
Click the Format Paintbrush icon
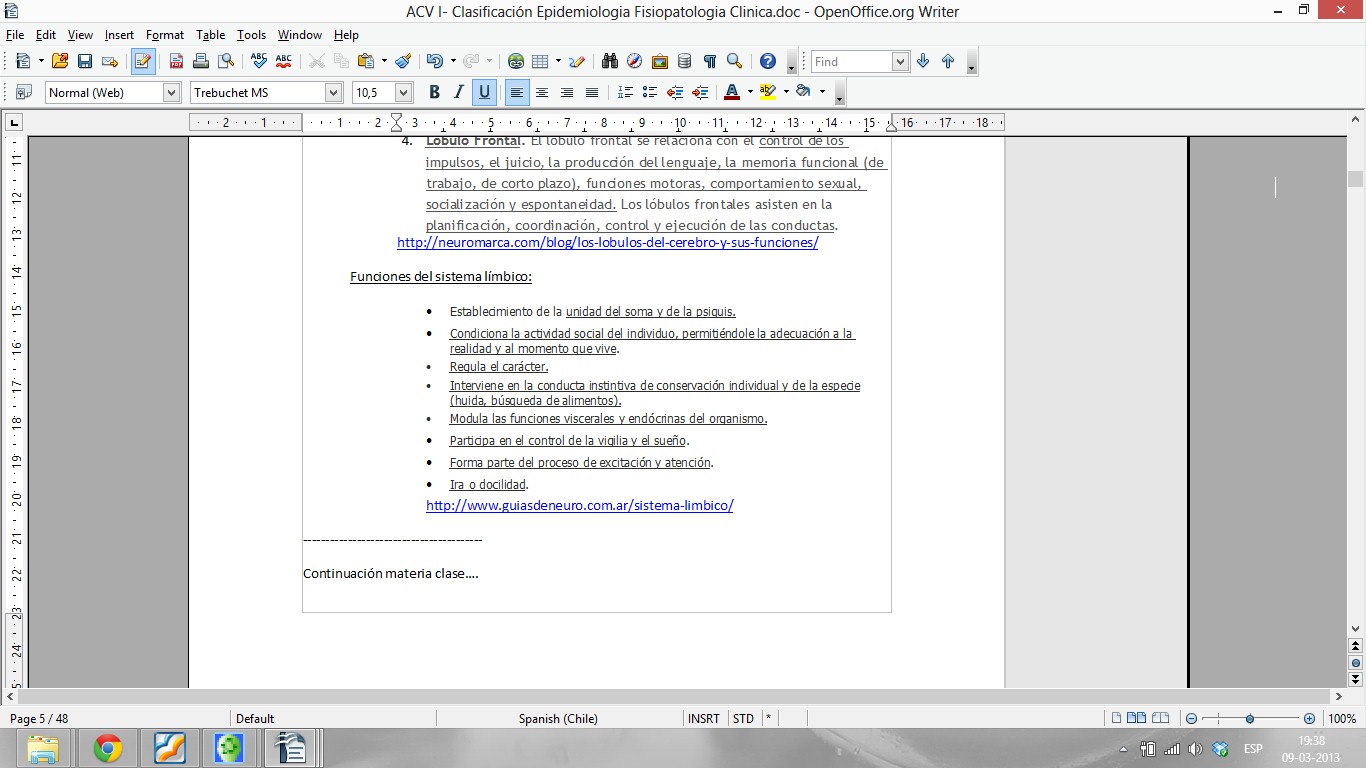pos(402,62)
